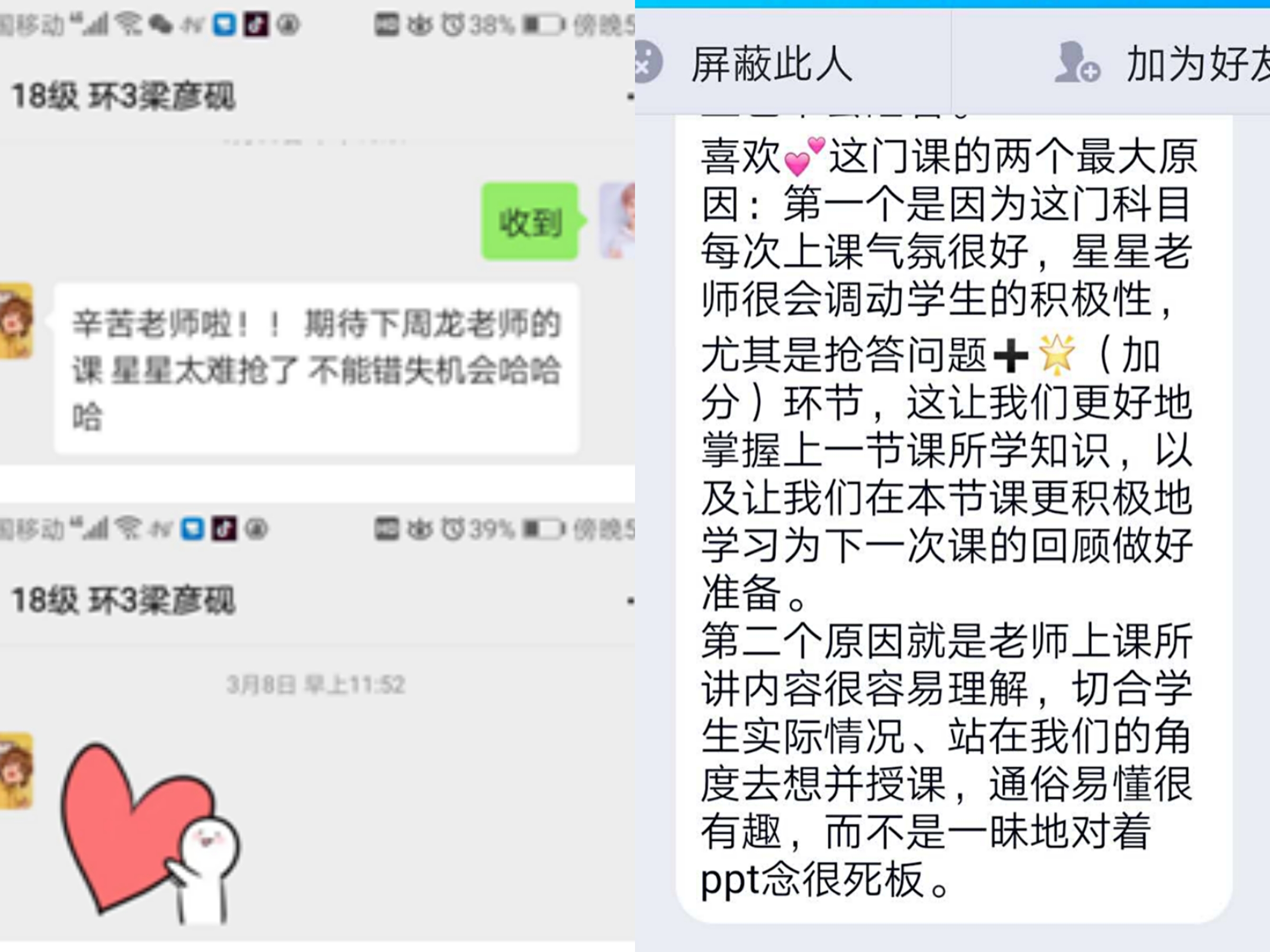Screen dimensions: 1270x952
Task: Open chat title 18级 环3梁彦砚 at top
Action: coord(123,96)
